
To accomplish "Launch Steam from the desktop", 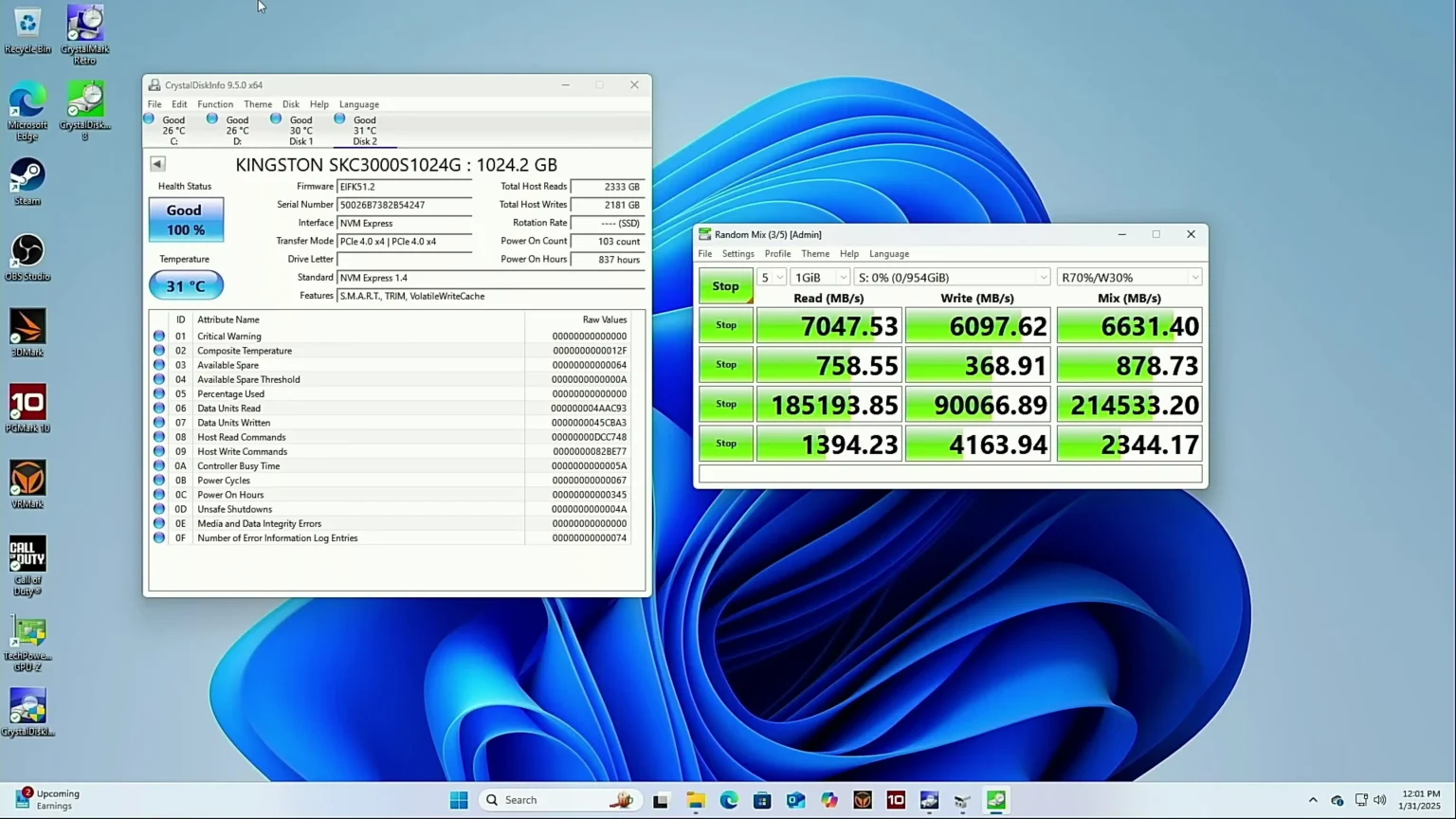I will [27, 182].
